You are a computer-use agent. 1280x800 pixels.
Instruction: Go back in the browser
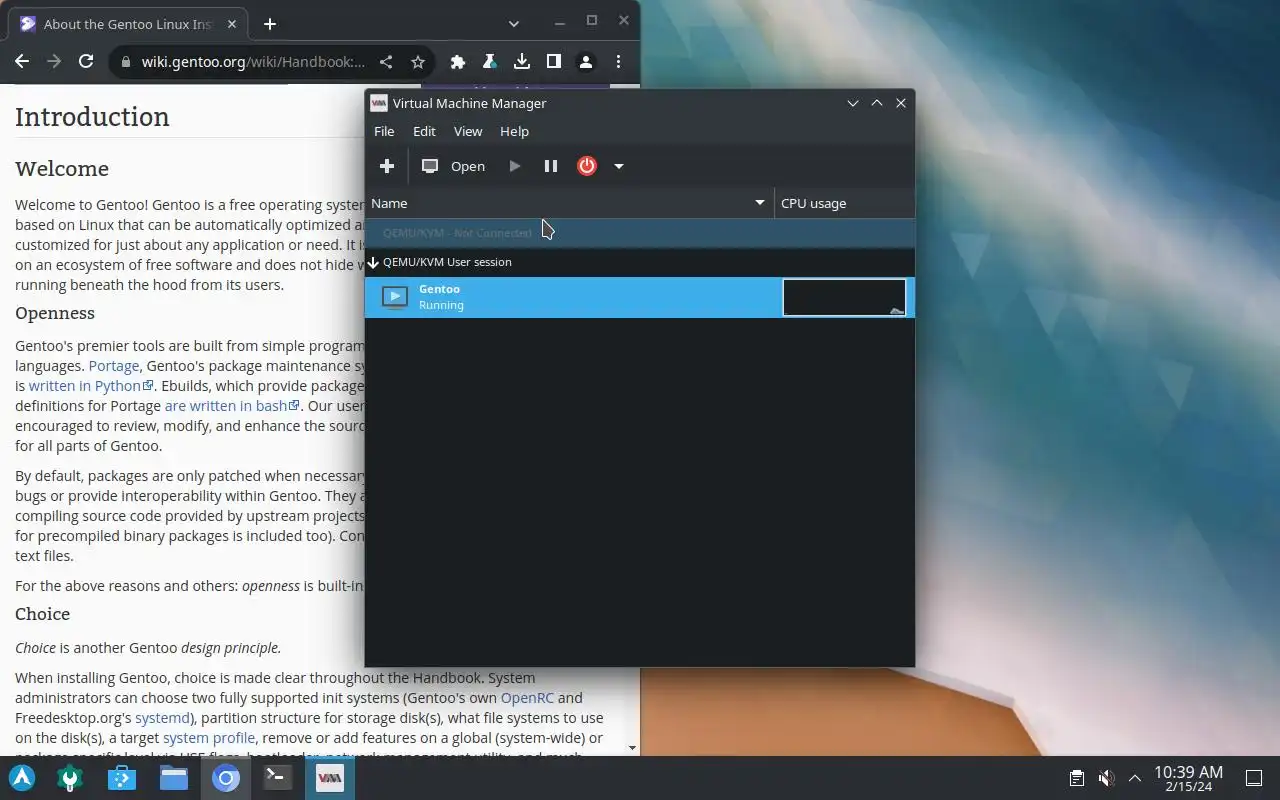click(x=22, y=62)
